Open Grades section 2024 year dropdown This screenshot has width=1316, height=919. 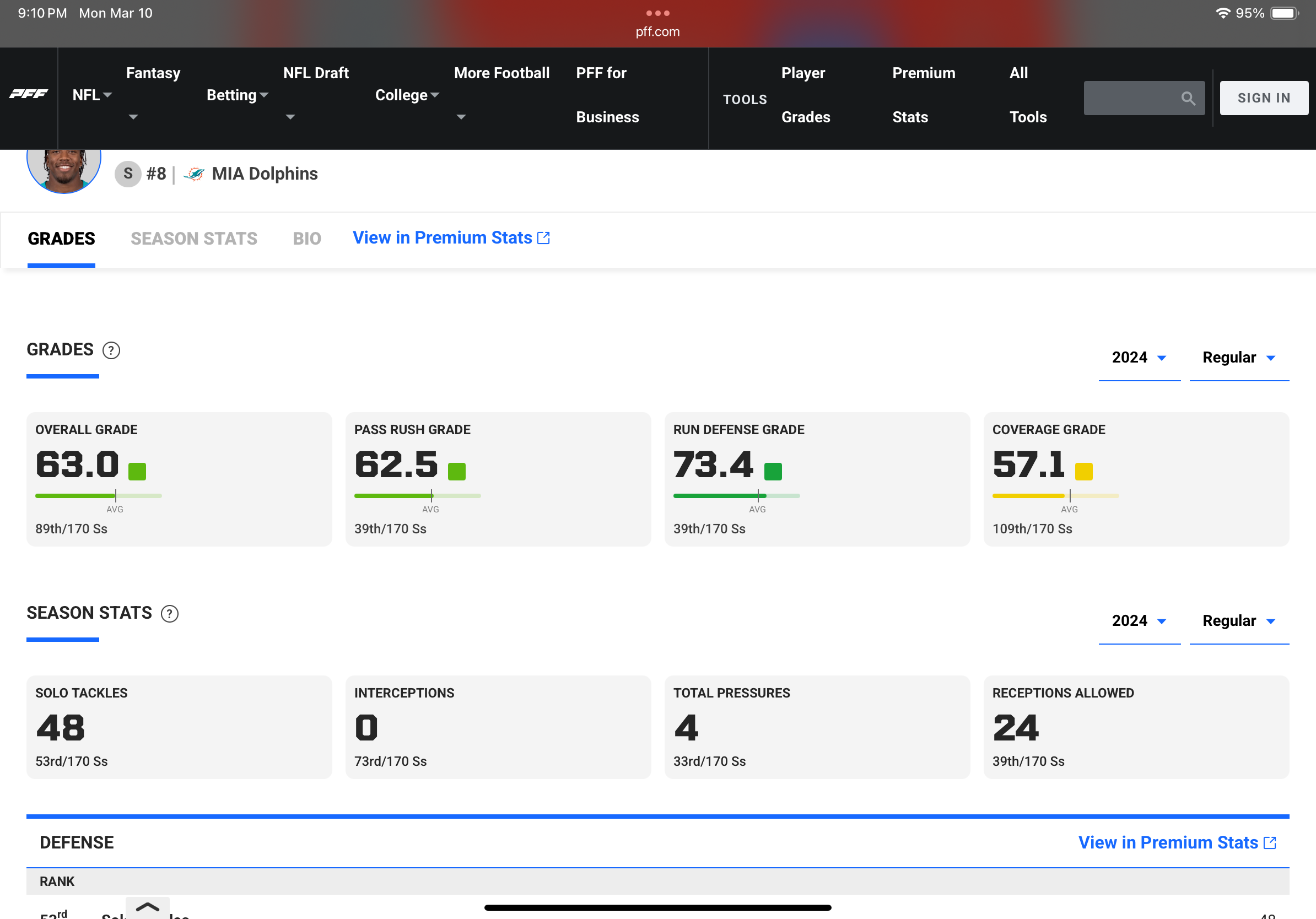pos(1140,358)
